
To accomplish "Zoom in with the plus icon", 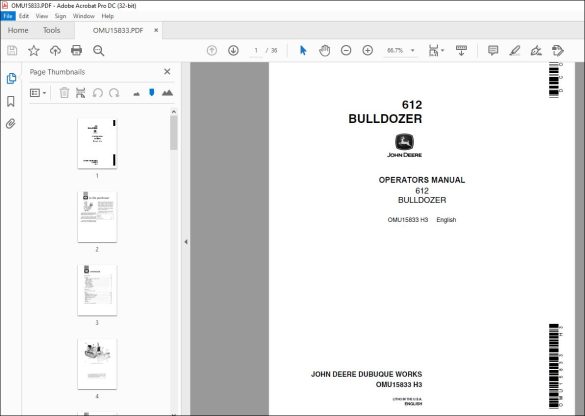I will (367, 50).
